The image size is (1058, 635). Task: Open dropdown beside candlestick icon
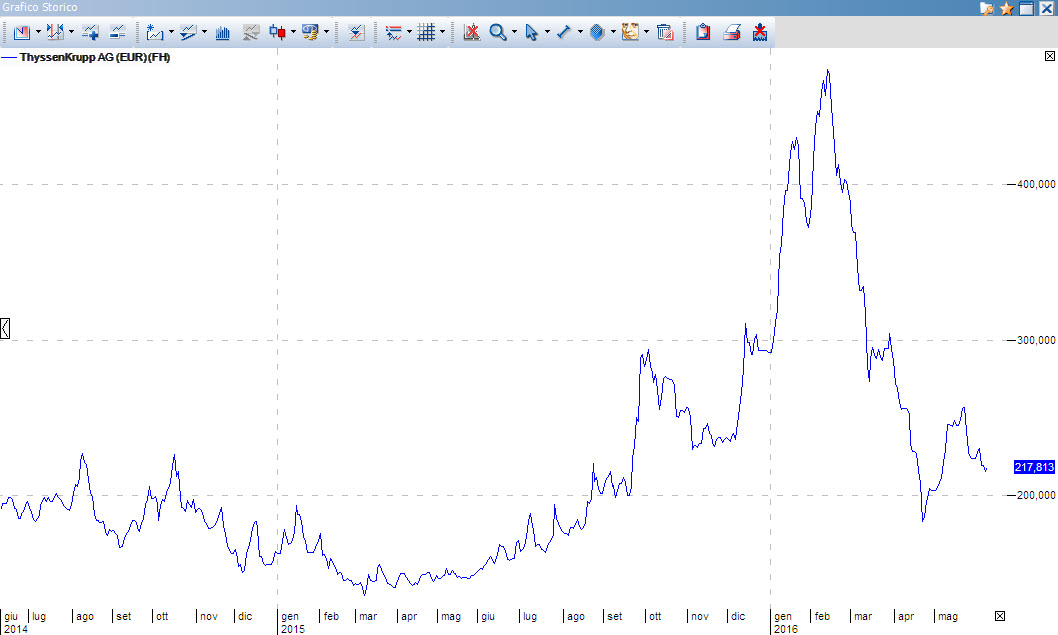click(x=293, y=32)
